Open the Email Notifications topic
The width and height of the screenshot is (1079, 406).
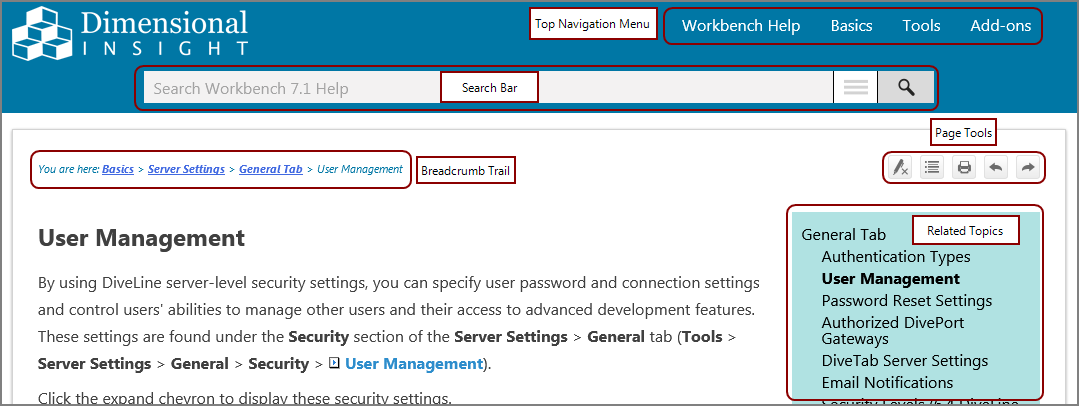click(x=888, y=383)
